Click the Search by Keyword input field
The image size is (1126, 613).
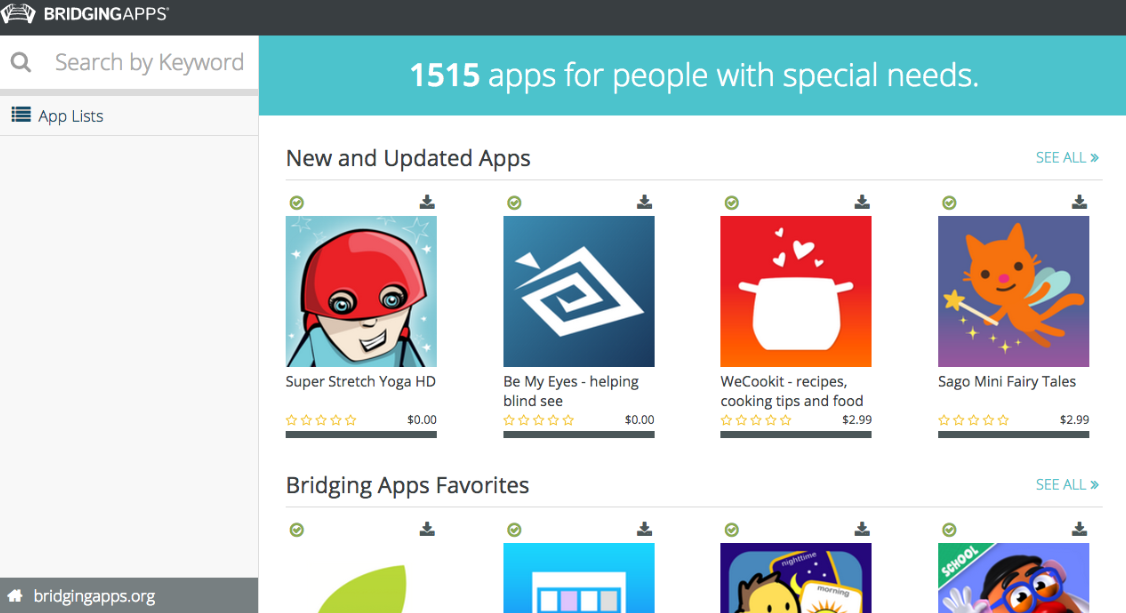tap(150, 61)
